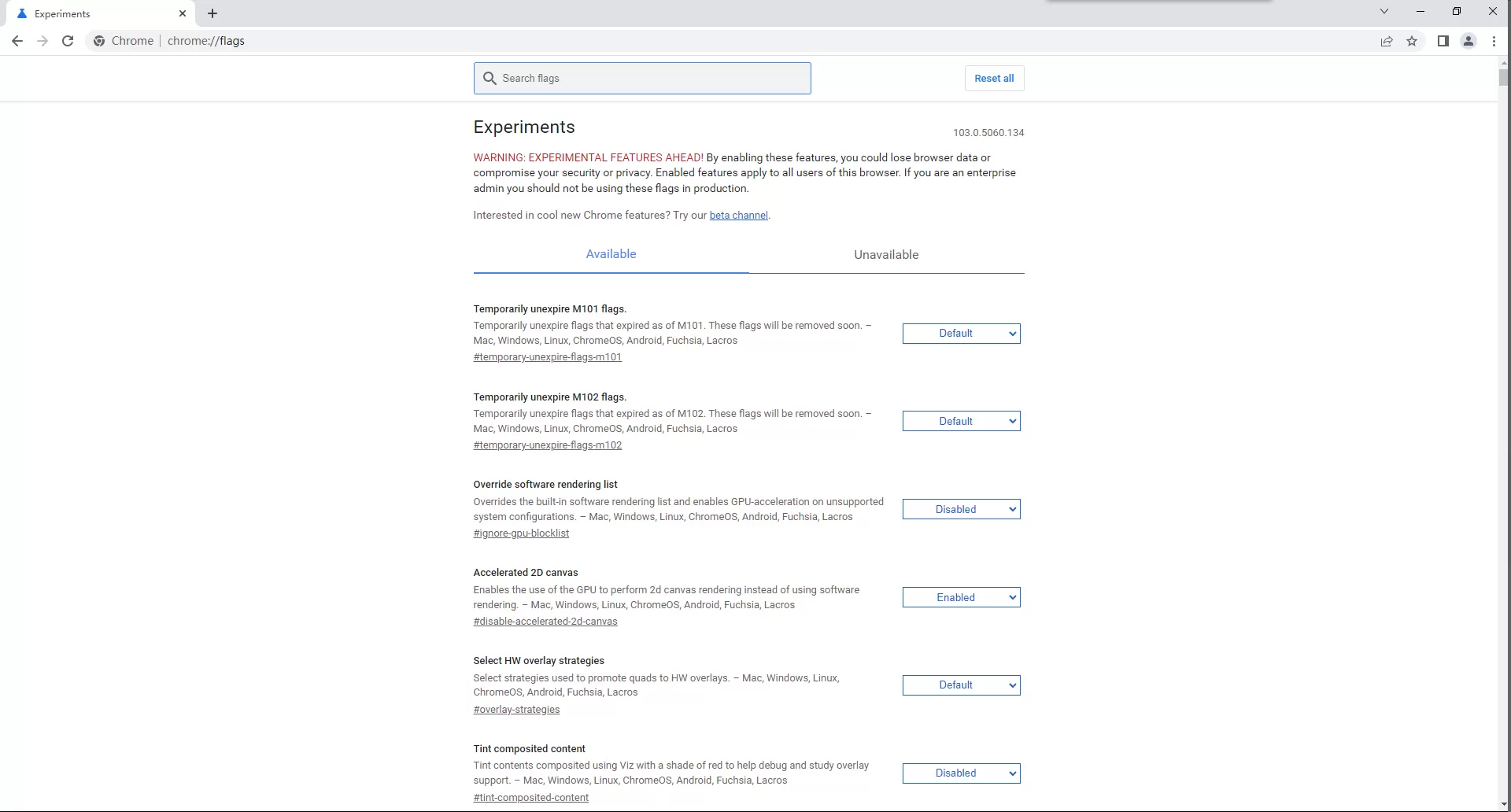Click the Reset all button
The width and height of the screenshot is (1511, 812).
click(x=994, y=79)
